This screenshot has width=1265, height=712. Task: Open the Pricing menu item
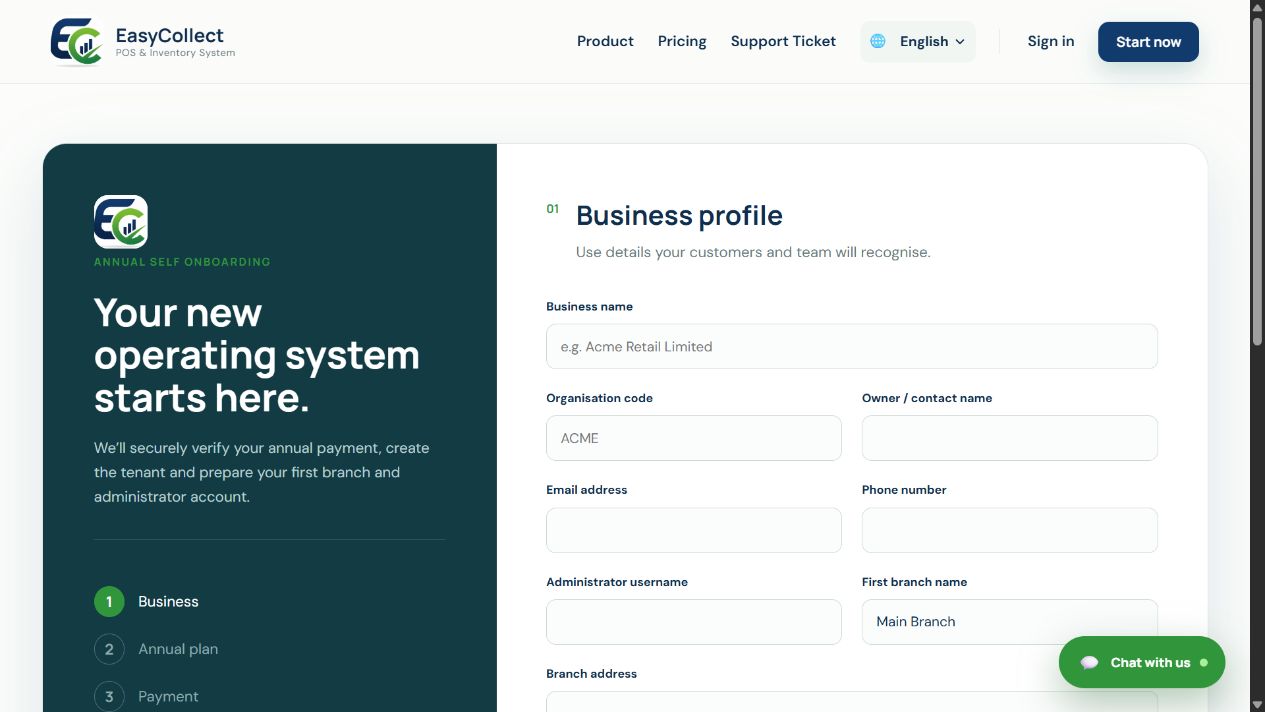pyautogui.click(x=682, y=41)
